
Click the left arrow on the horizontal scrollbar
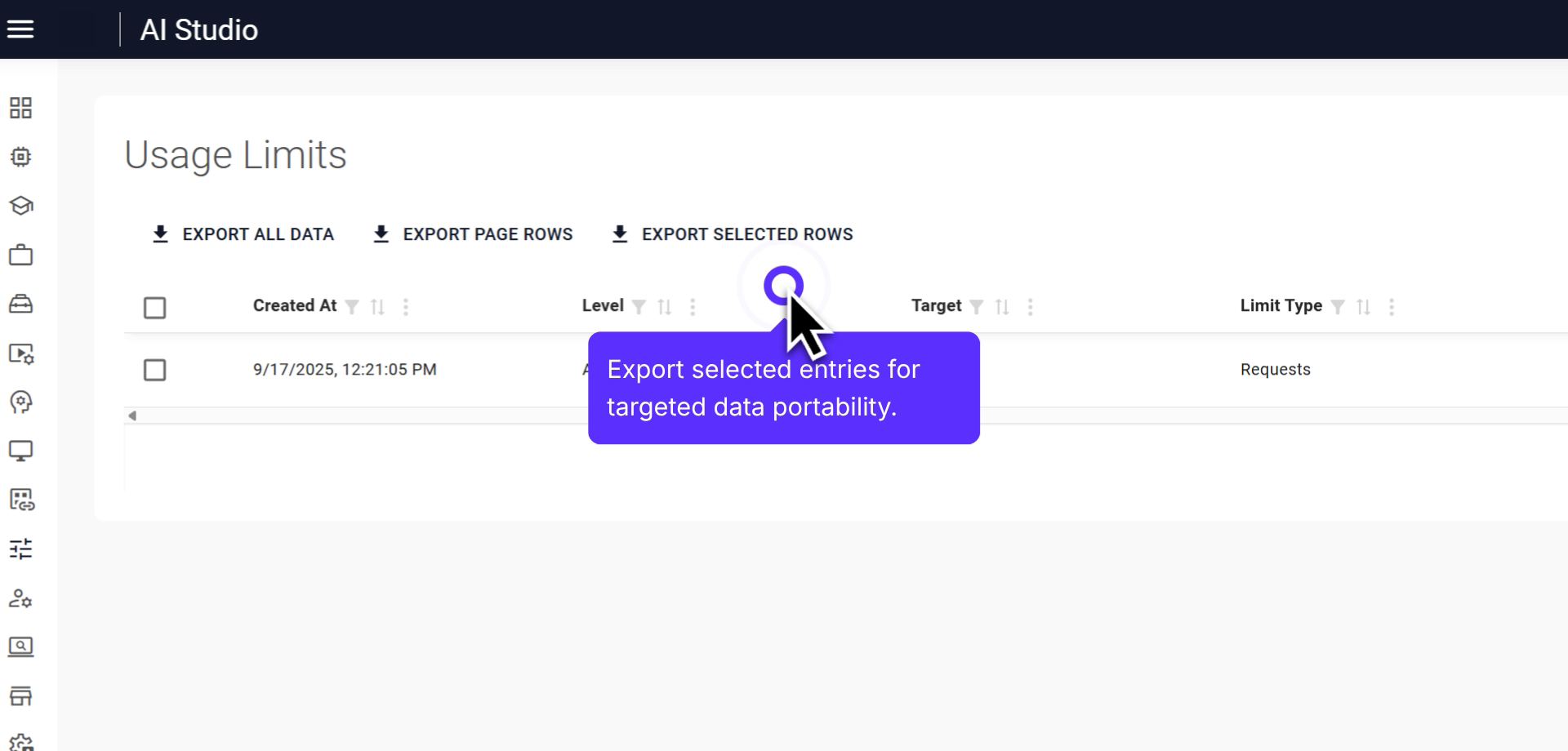132,415
